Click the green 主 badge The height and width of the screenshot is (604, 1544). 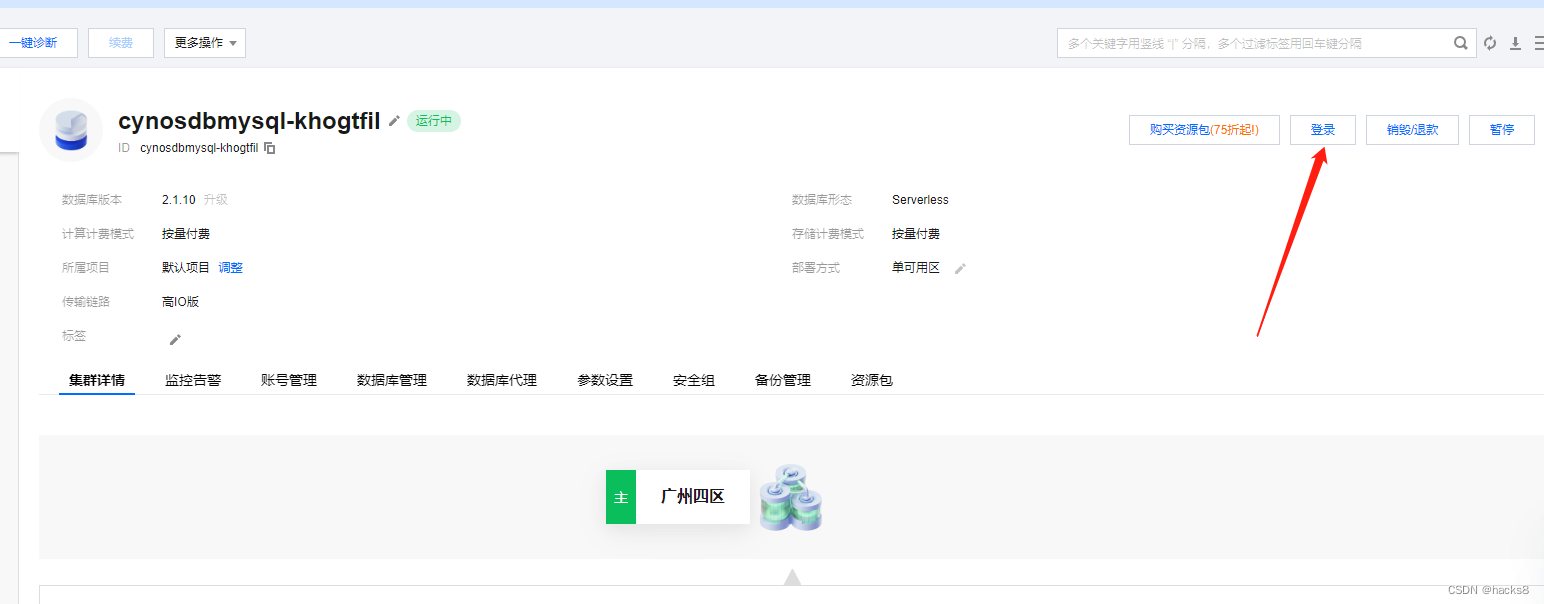(621, 497)
